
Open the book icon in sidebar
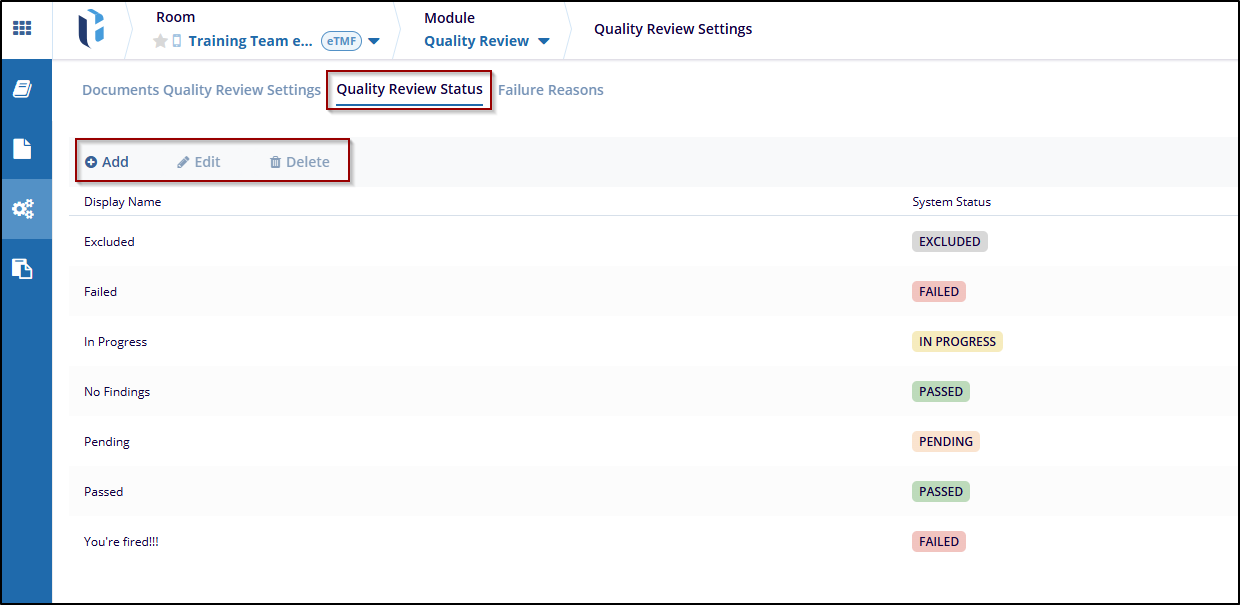(22, 90)
